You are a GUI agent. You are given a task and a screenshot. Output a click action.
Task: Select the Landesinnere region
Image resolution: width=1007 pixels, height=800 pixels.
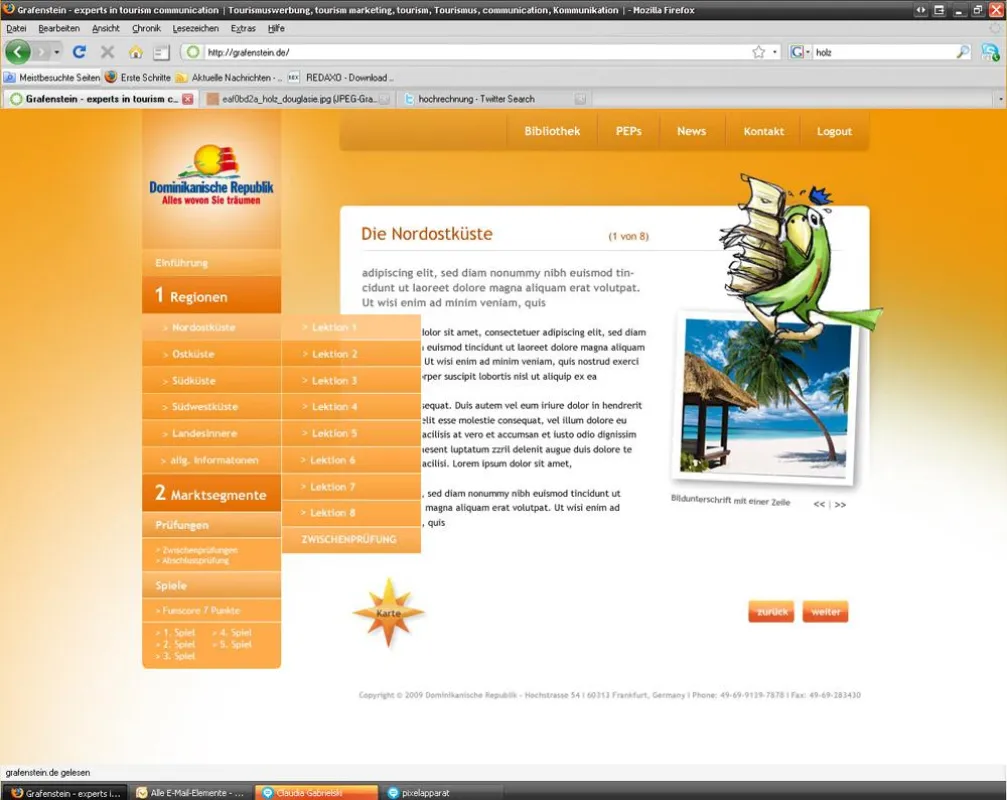click(x=211, y=433)
